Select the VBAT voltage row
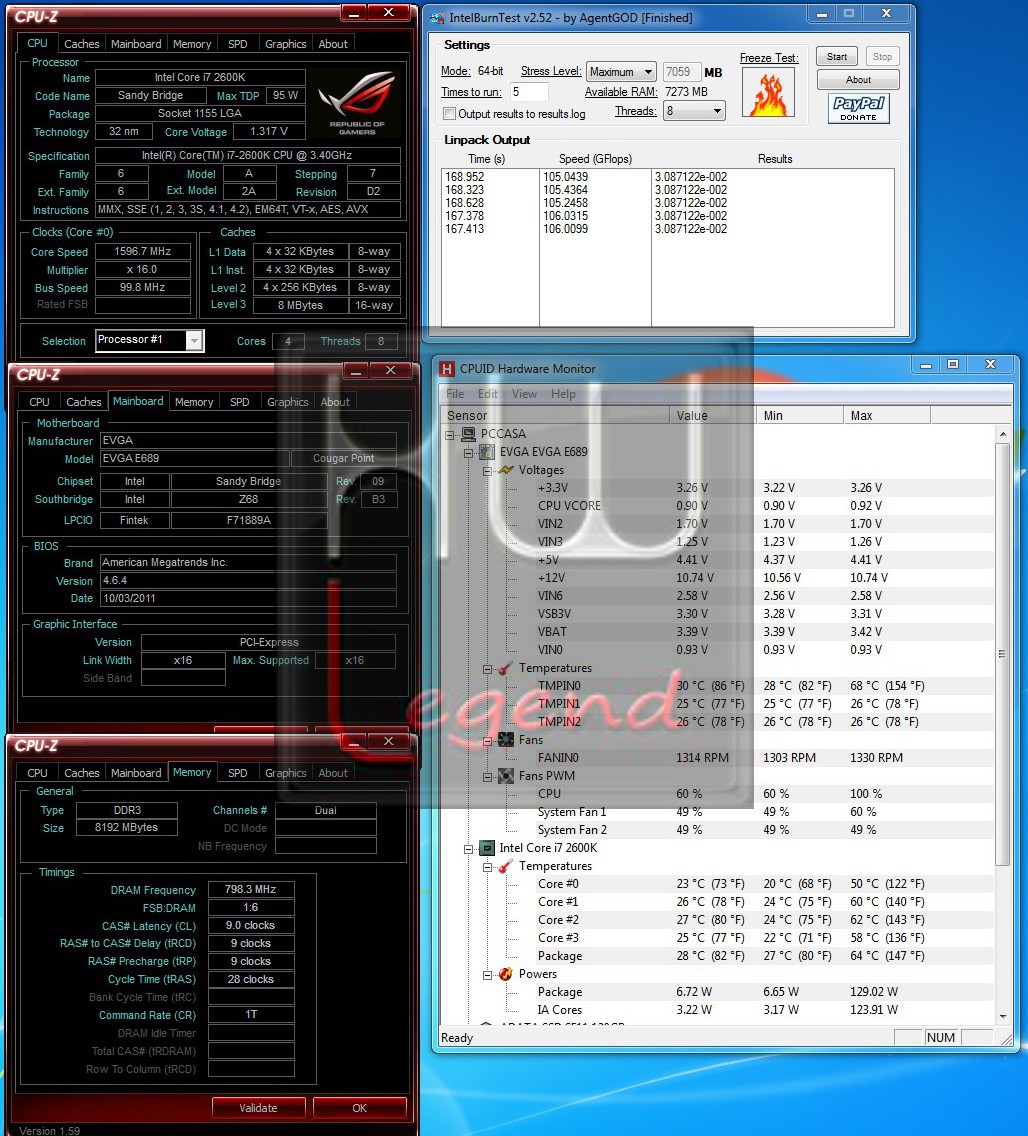This screenshot has height=1136, width=1028. tap(717, 632)
